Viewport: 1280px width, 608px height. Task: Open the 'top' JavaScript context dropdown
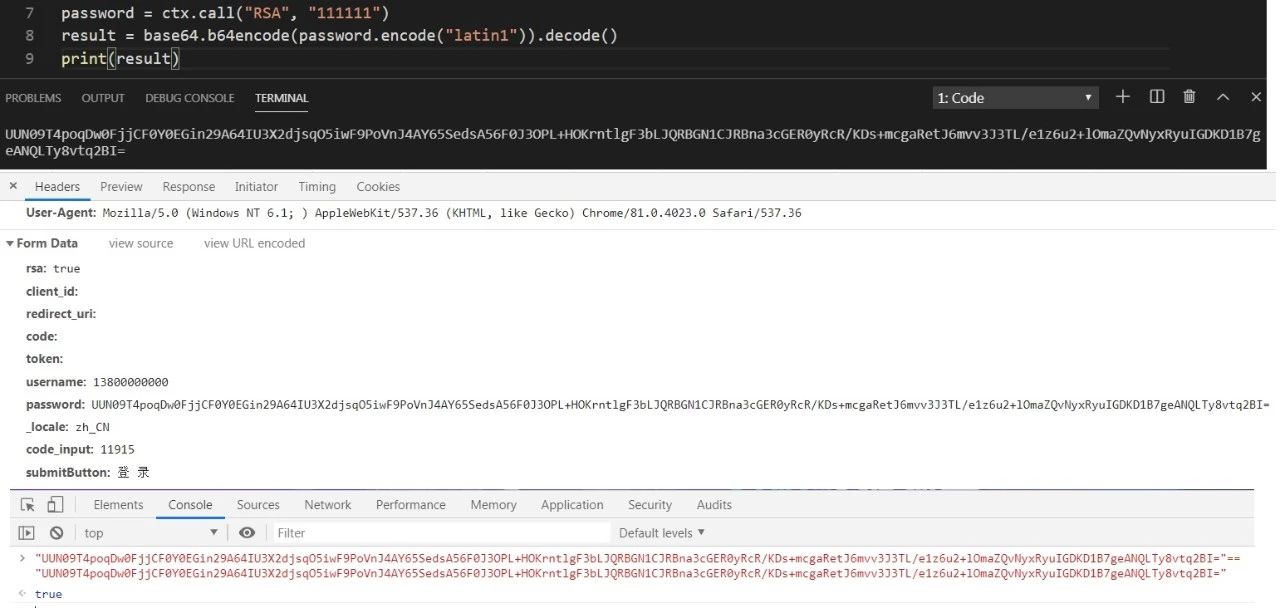point(150,533)
